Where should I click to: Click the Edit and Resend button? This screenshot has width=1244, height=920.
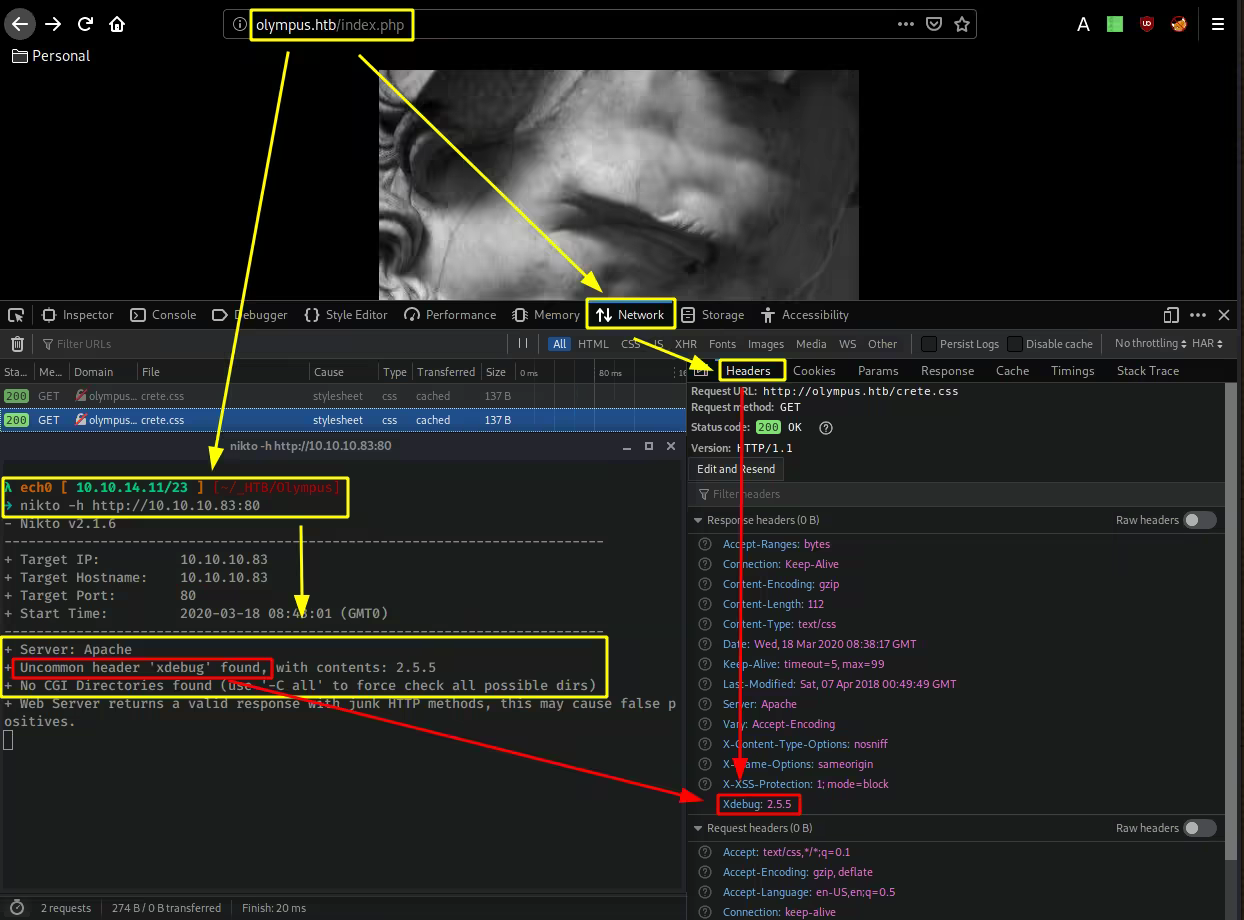(736, 469)
